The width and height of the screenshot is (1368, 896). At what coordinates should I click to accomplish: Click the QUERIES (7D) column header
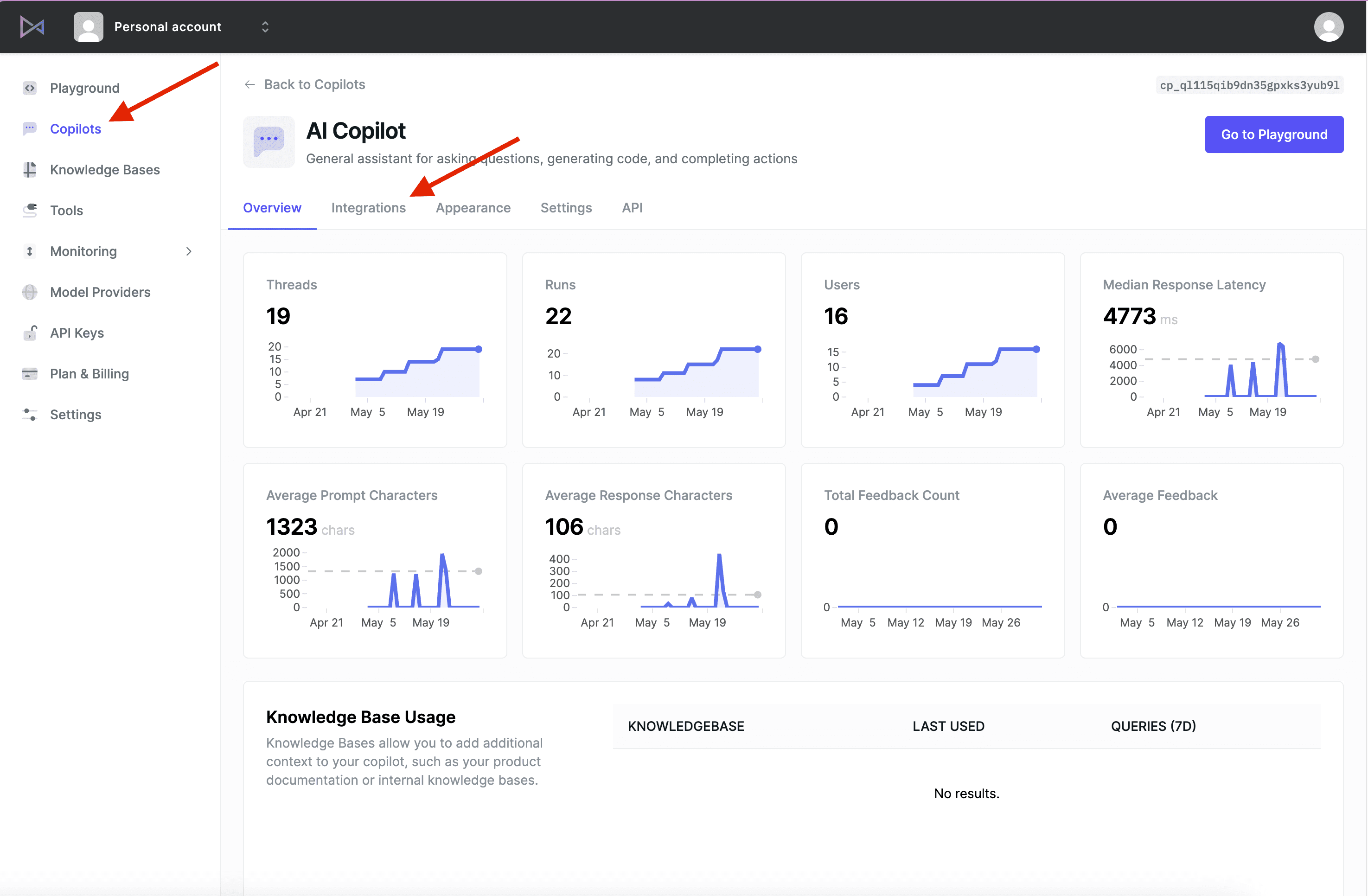(x=1153, y=726)
